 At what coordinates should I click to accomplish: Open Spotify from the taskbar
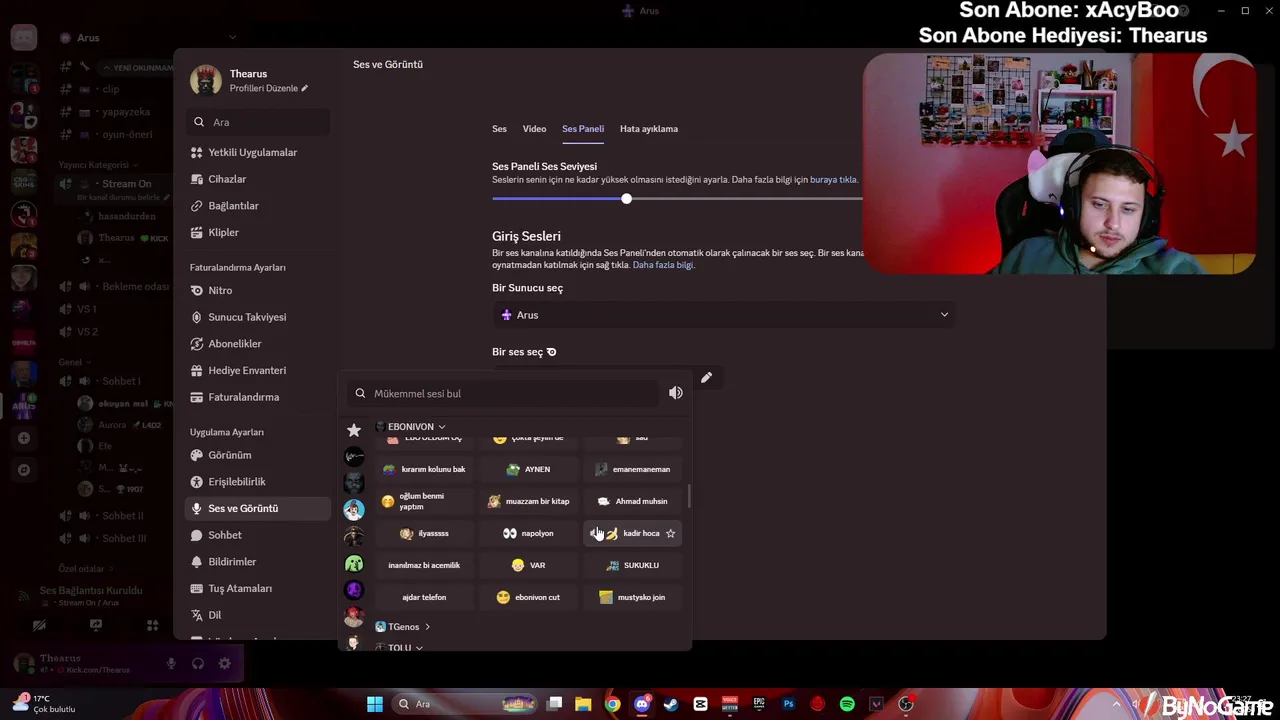coord(847,704)
